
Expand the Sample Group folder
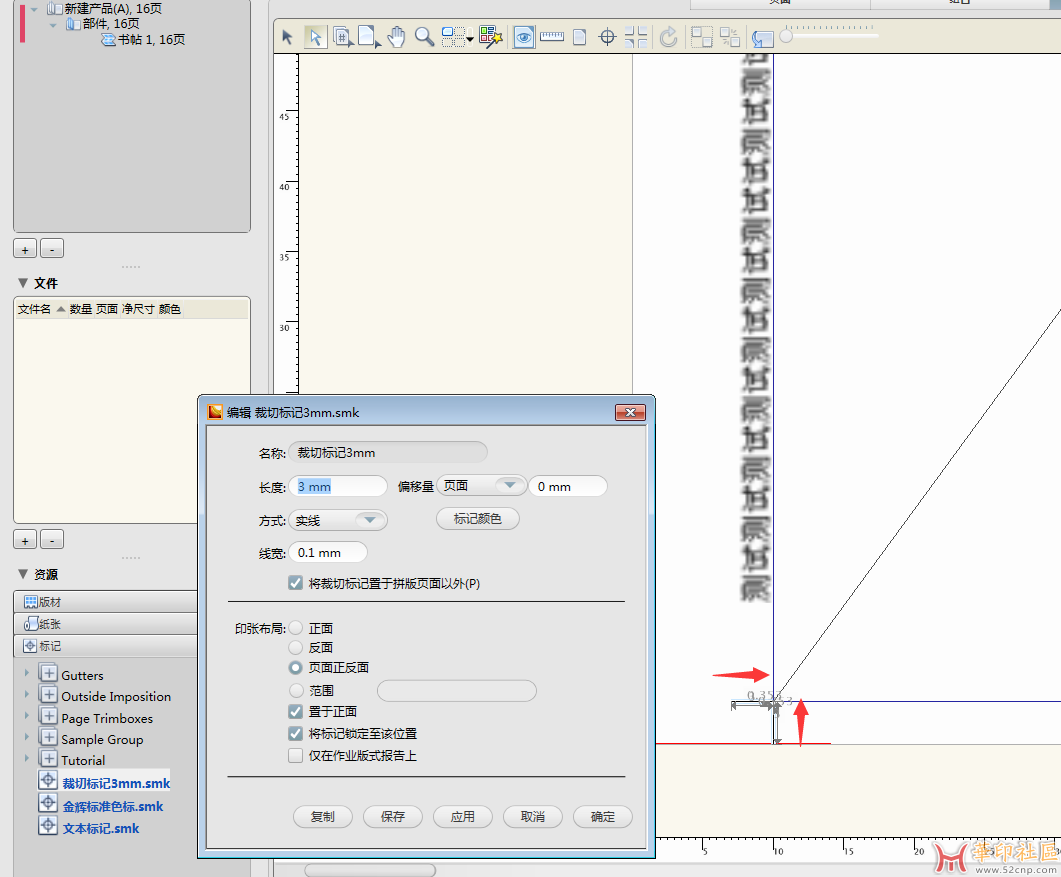pyautogui.click(x=26, y=736)
